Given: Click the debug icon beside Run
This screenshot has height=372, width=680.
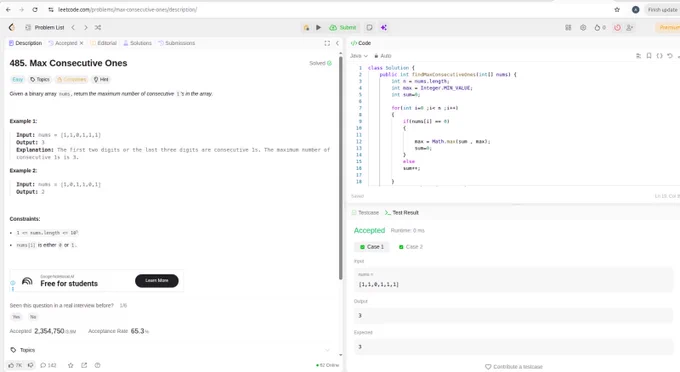Looking at the screenshot, I should coord(306,27).
